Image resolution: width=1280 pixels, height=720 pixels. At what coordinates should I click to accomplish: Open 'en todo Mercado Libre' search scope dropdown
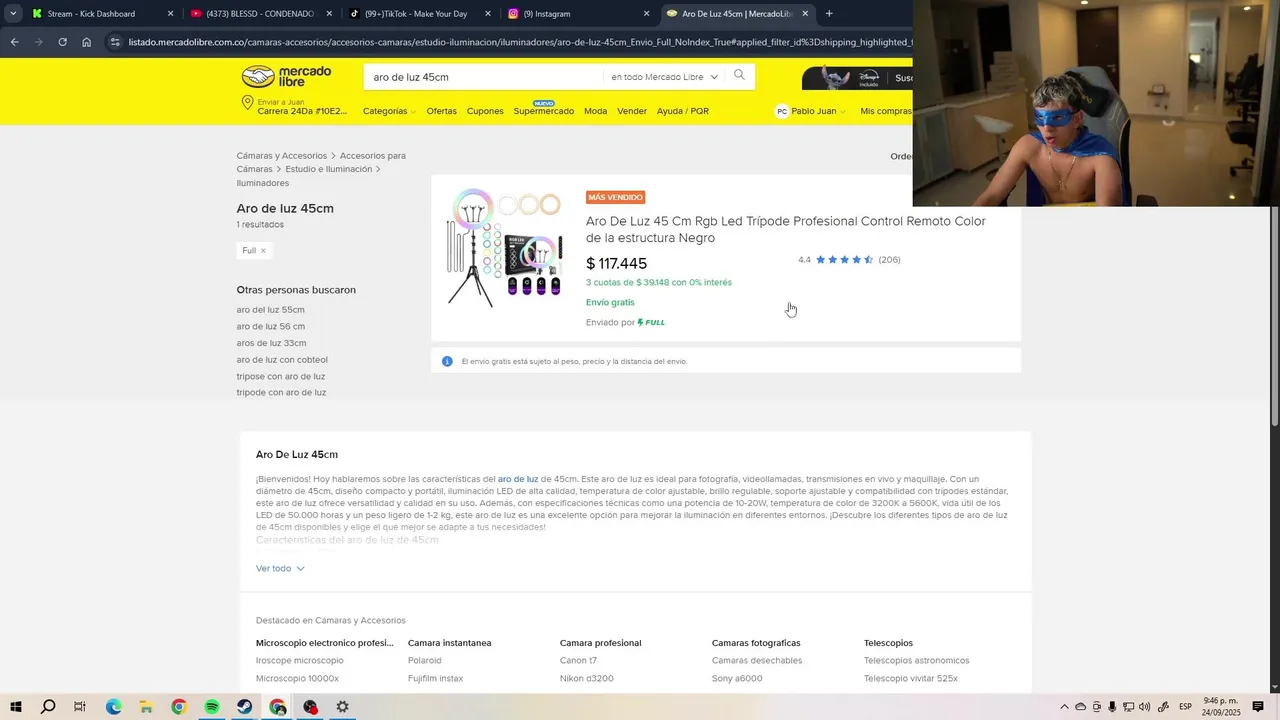point(665,77)
